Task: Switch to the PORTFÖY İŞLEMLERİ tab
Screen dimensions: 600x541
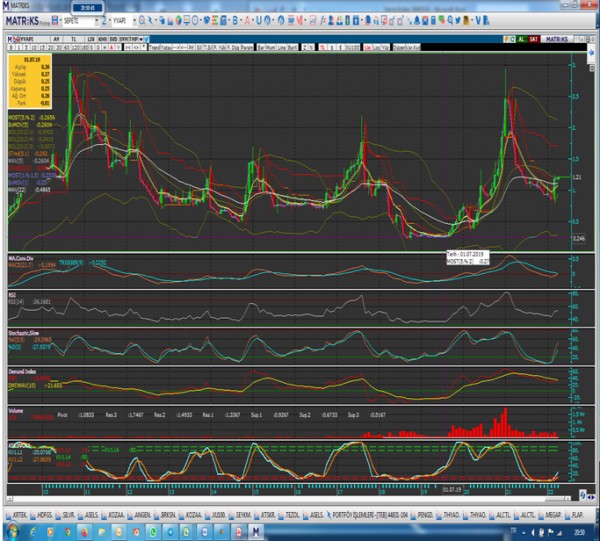Action: (x=367, y=515)
